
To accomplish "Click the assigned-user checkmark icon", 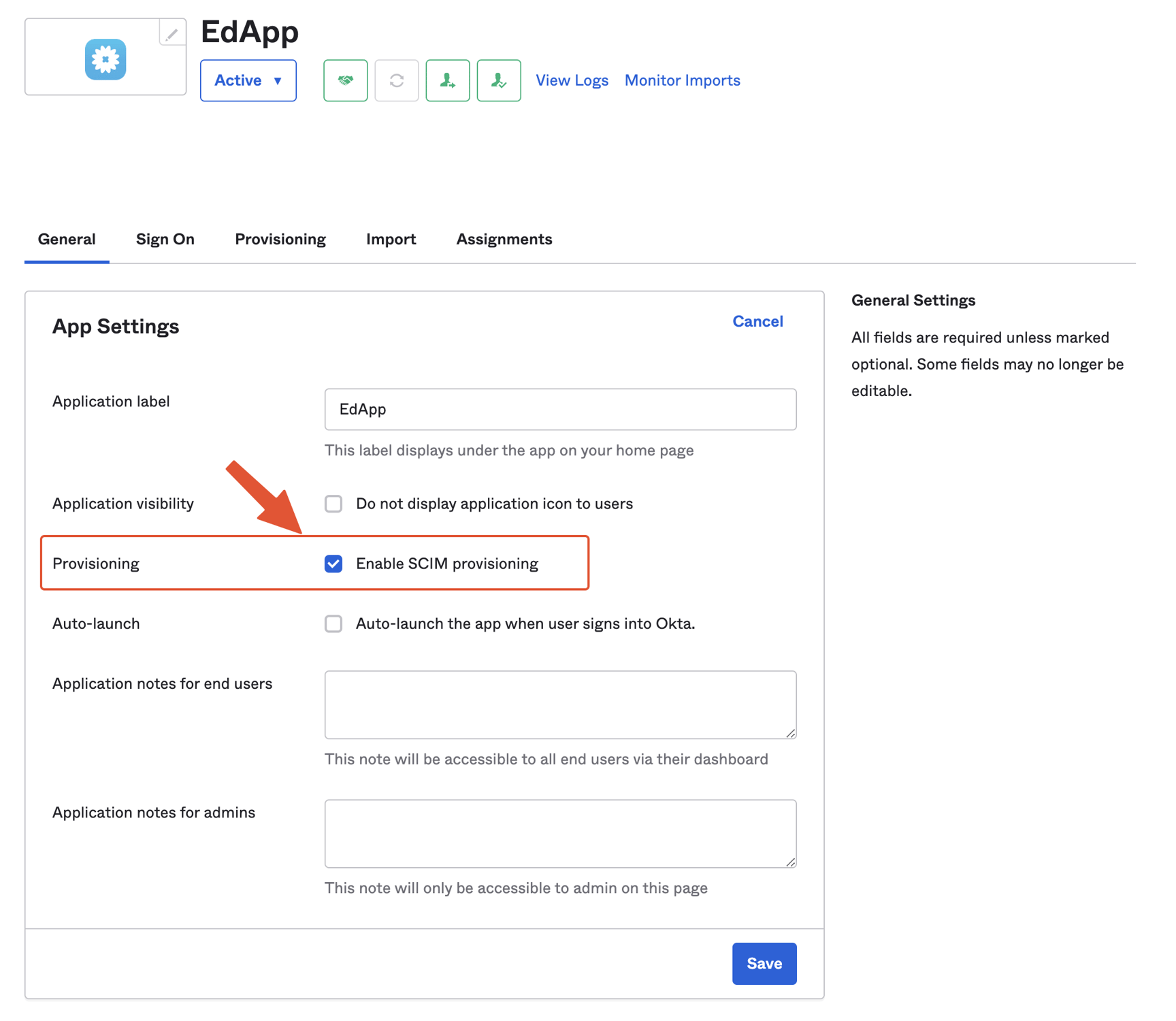I will point(499,80).
